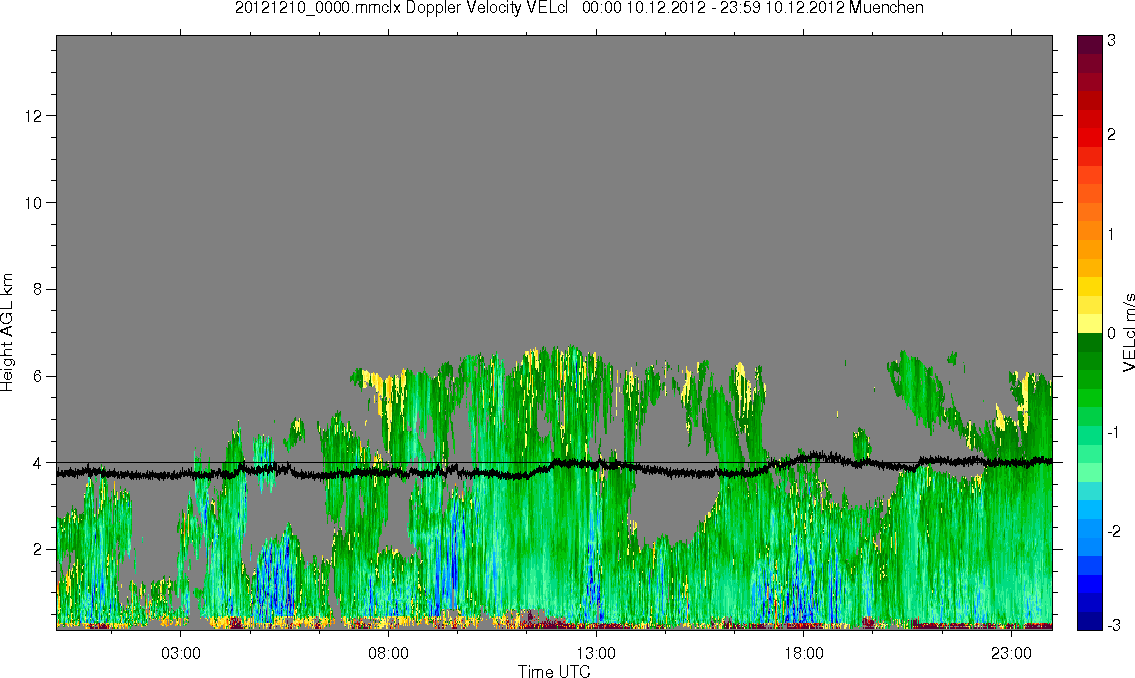Click the 'Height AGL km' axis title
The image size is (1135, 678).
7,332
